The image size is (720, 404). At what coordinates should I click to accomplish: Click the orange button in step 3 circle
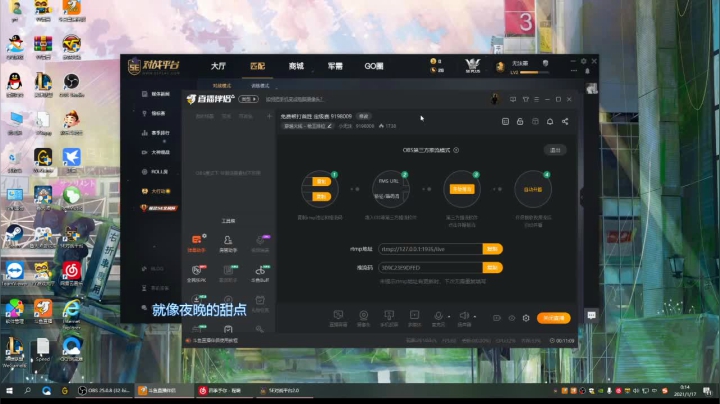click(462, 189)
